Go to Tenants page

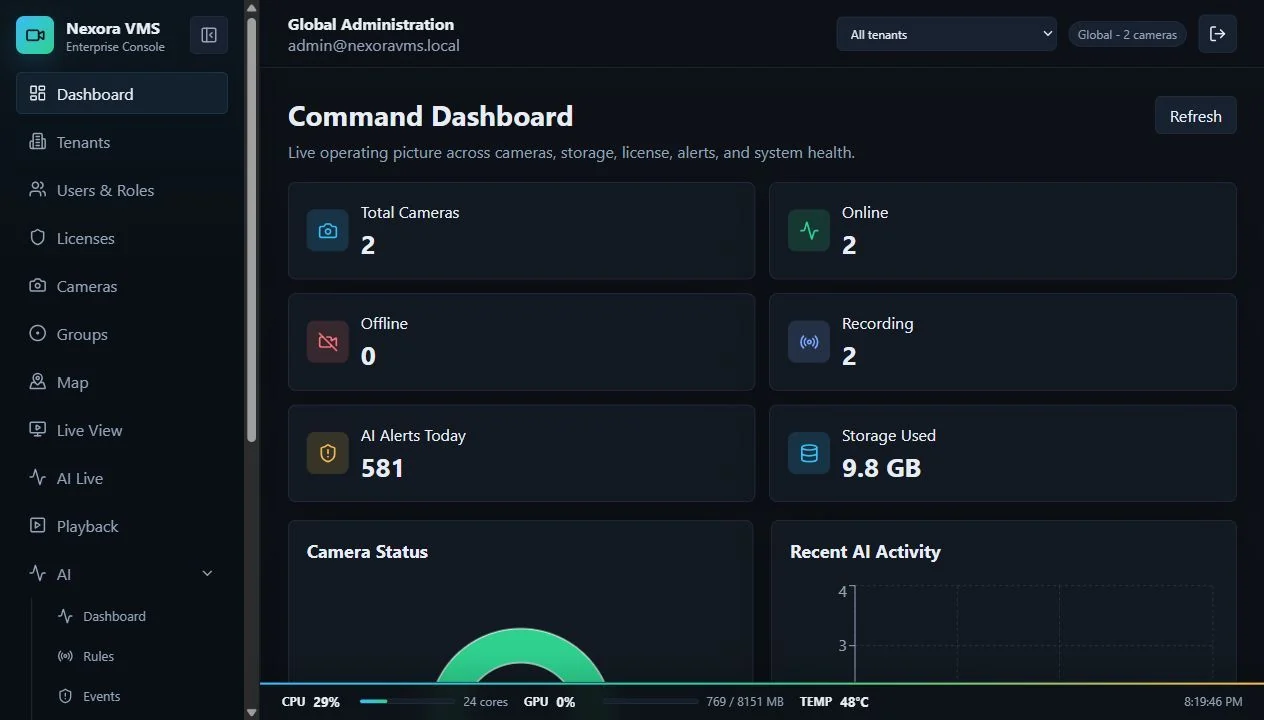pyautogui.click(x=122, y=142)
